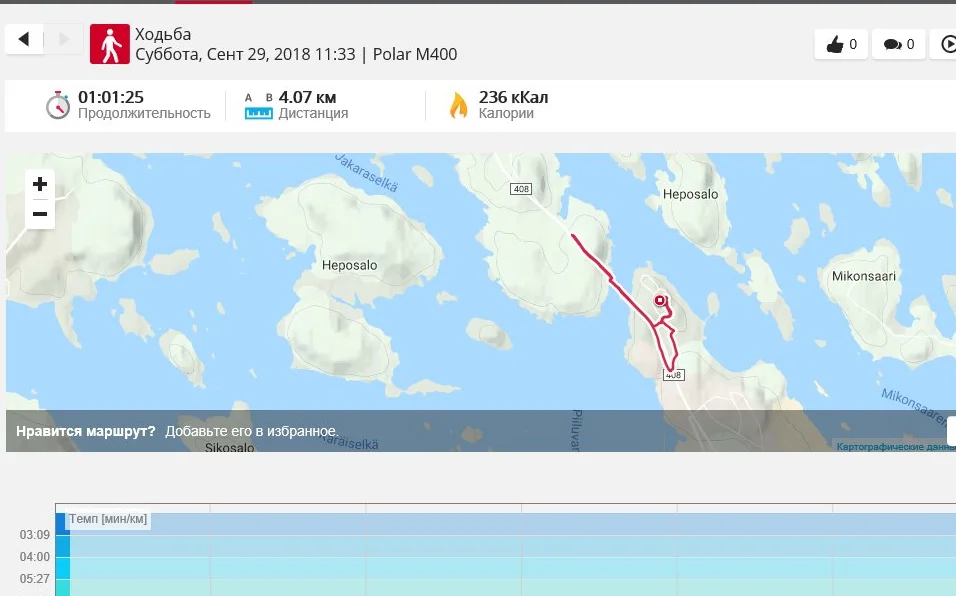
Task: Like this workout with thumbs up
Action: [x=841, y=44]
